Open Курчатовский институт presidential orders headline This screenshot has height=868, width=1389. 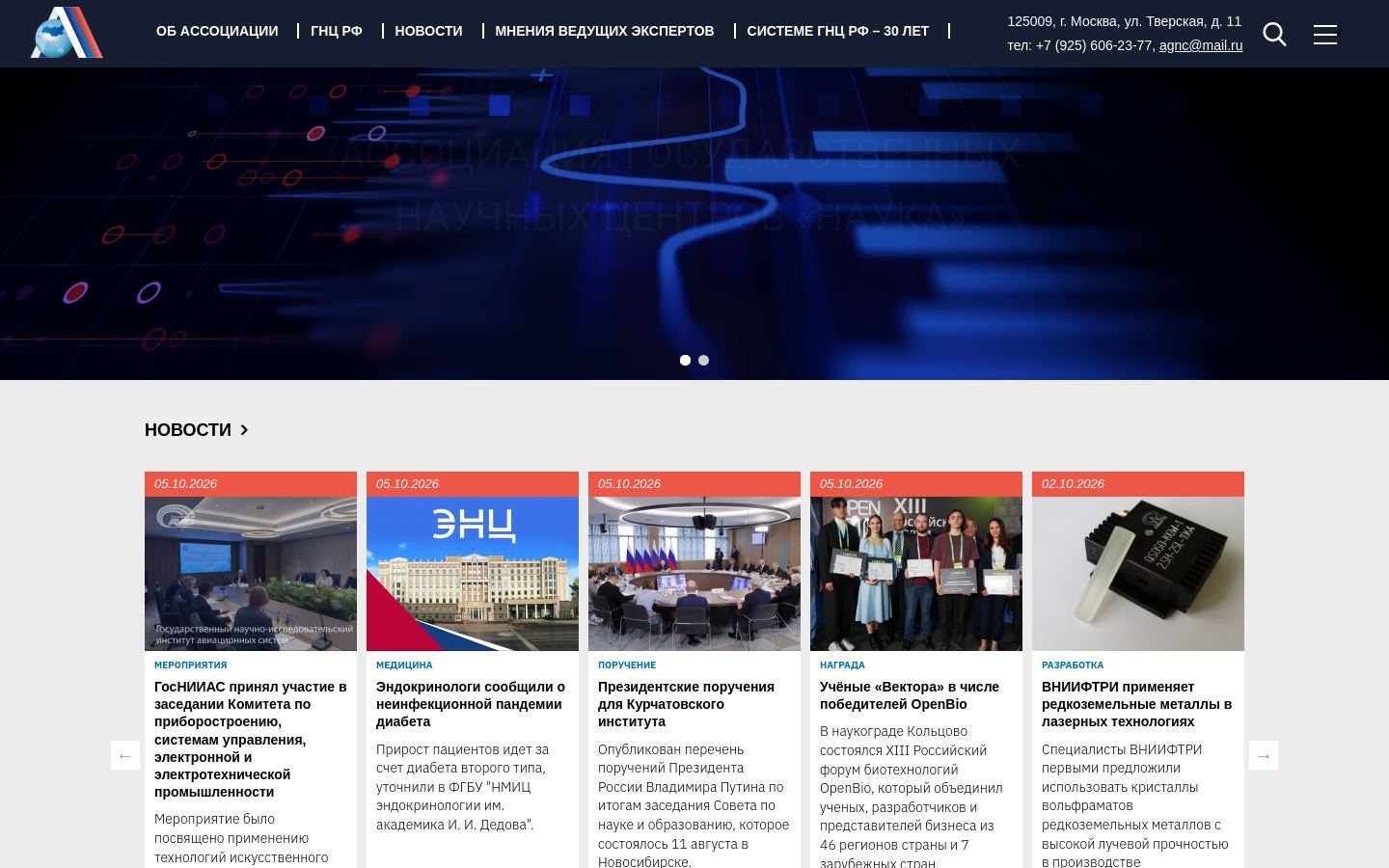click(x=686, y=704)
